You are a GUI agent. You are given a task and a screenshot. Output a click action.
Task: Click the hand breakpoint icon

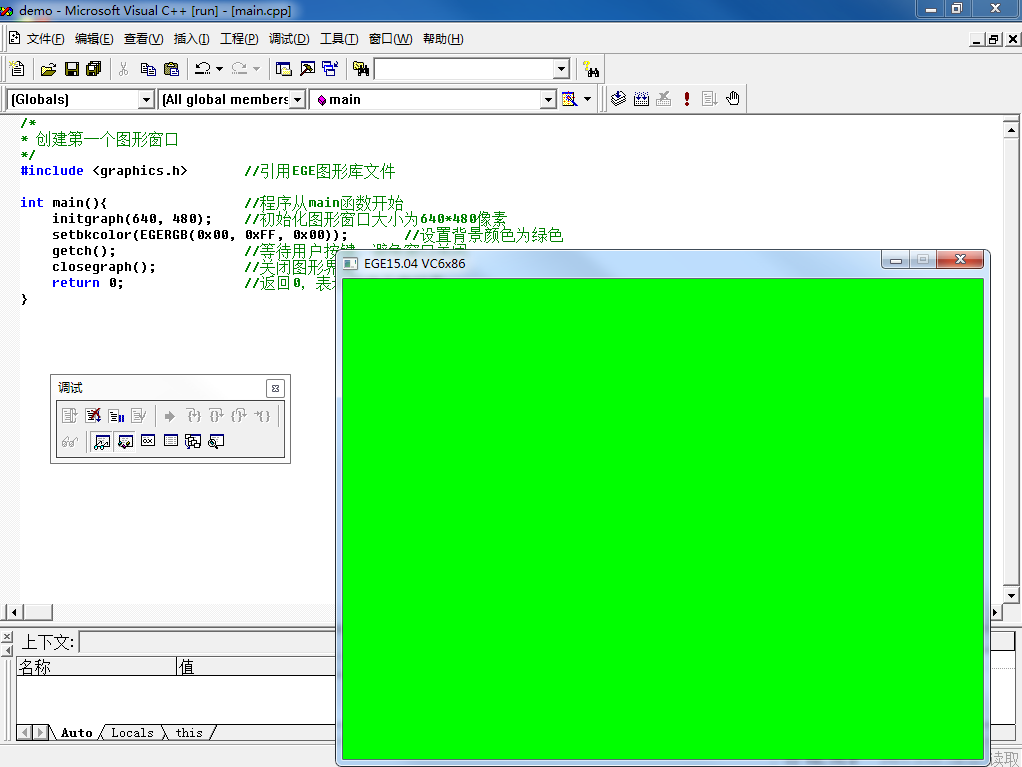pos(733,99)
